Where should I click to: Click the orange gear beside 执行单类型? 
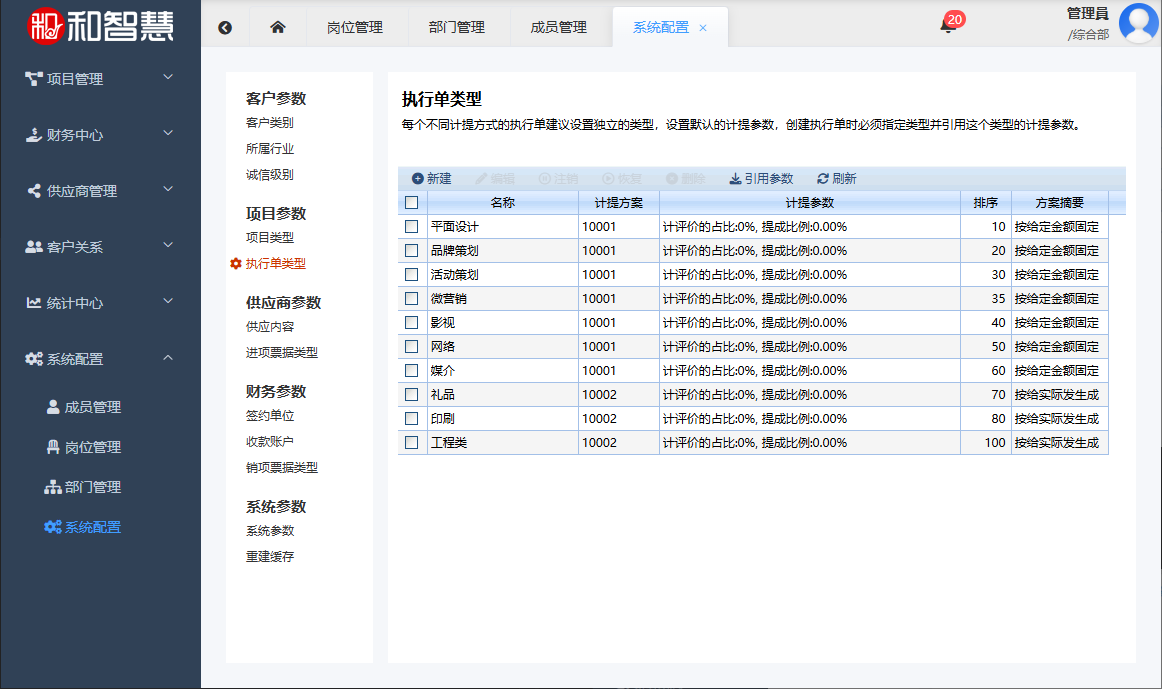(236, 264)
